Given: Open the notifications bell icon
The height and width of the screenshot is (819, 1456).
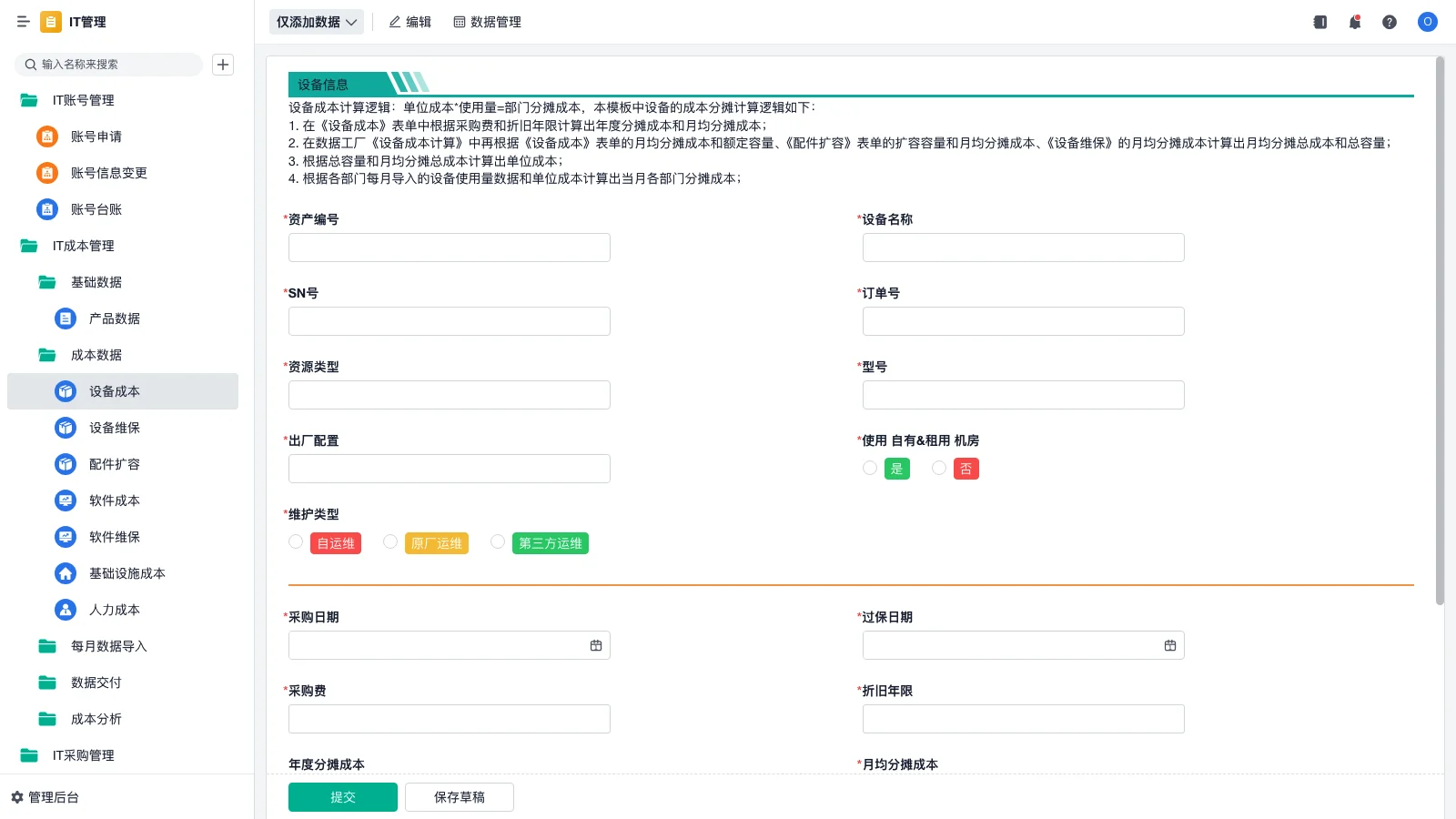Looking at the screenshot, I should 1355,22.
